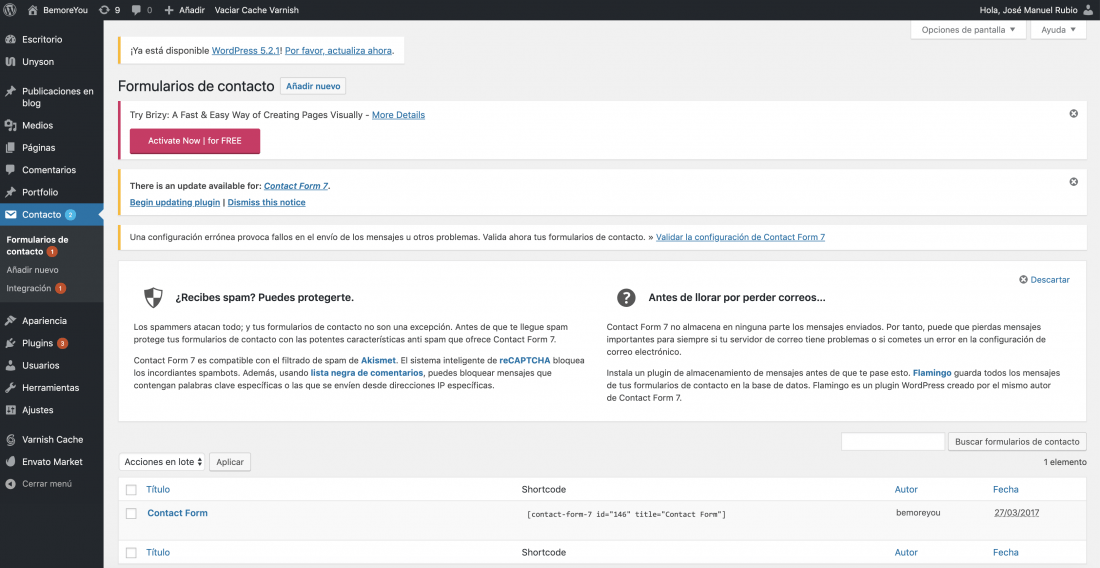Image resolution: width=1100 pixels, height=568 pixels.
Task: Click the Cerrar menú collapse arrow icon
Action: click(11, 484)
